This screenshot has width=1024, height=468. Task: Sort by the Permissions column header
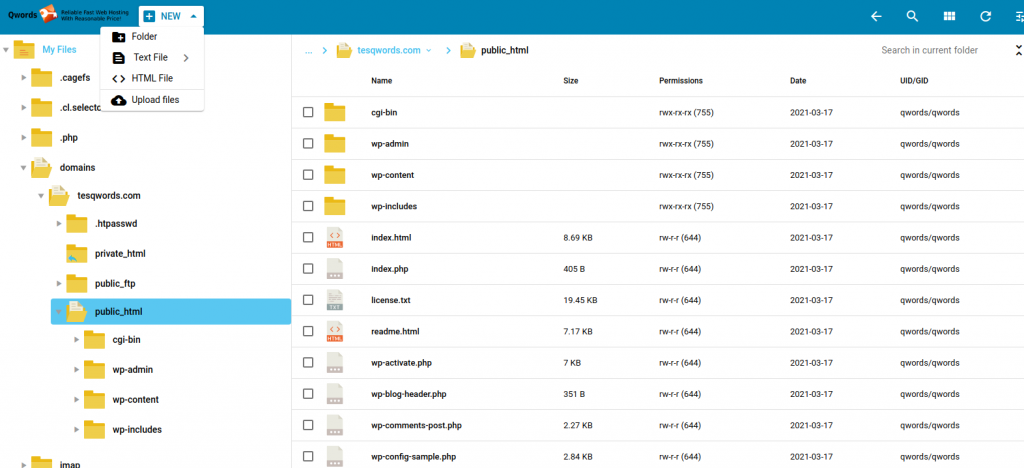click(680, 81)
